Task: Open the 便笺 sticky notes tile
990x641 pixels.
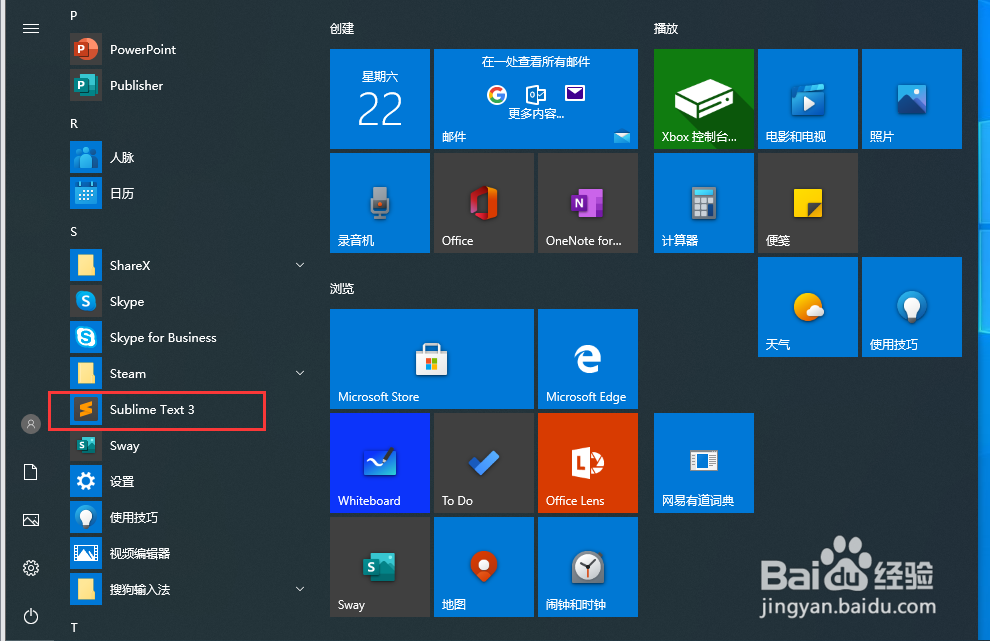Action: 808,203
